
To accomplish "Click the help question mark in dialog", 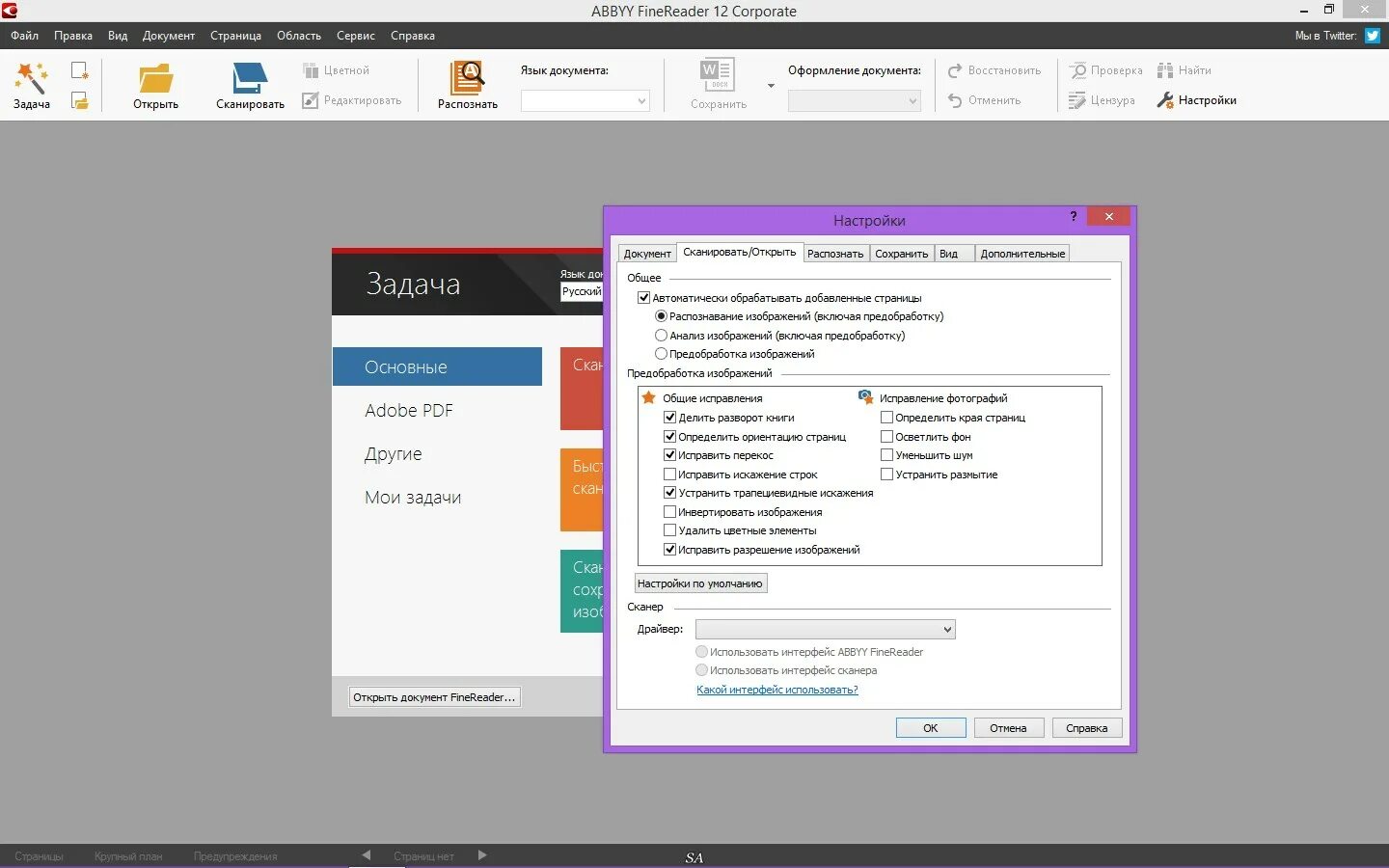I will click(x=1074, y=216).
